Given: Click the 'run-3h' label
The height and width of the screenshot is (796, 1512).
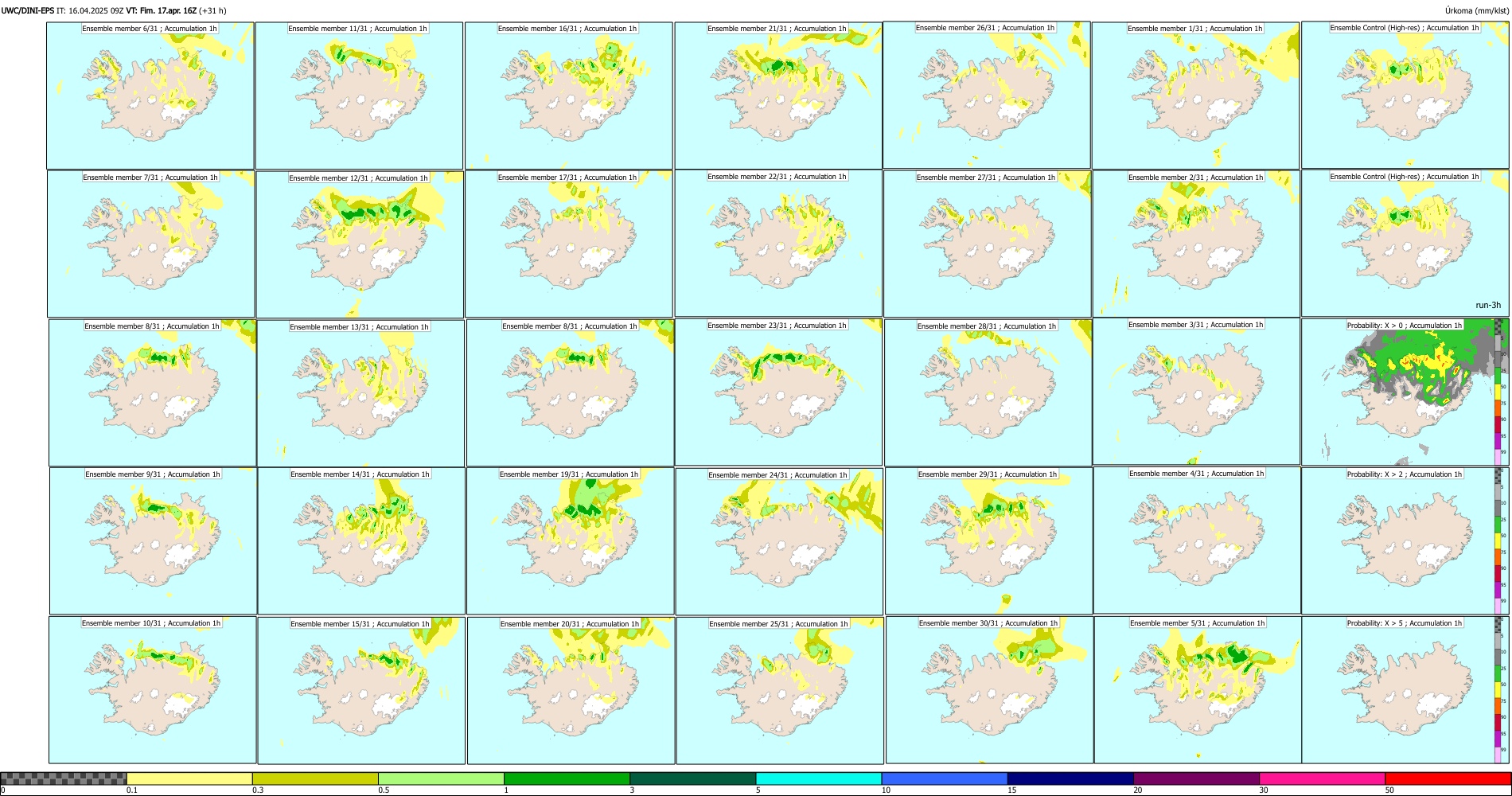Looking at the screenshot, I should (x=1488, y=305).
